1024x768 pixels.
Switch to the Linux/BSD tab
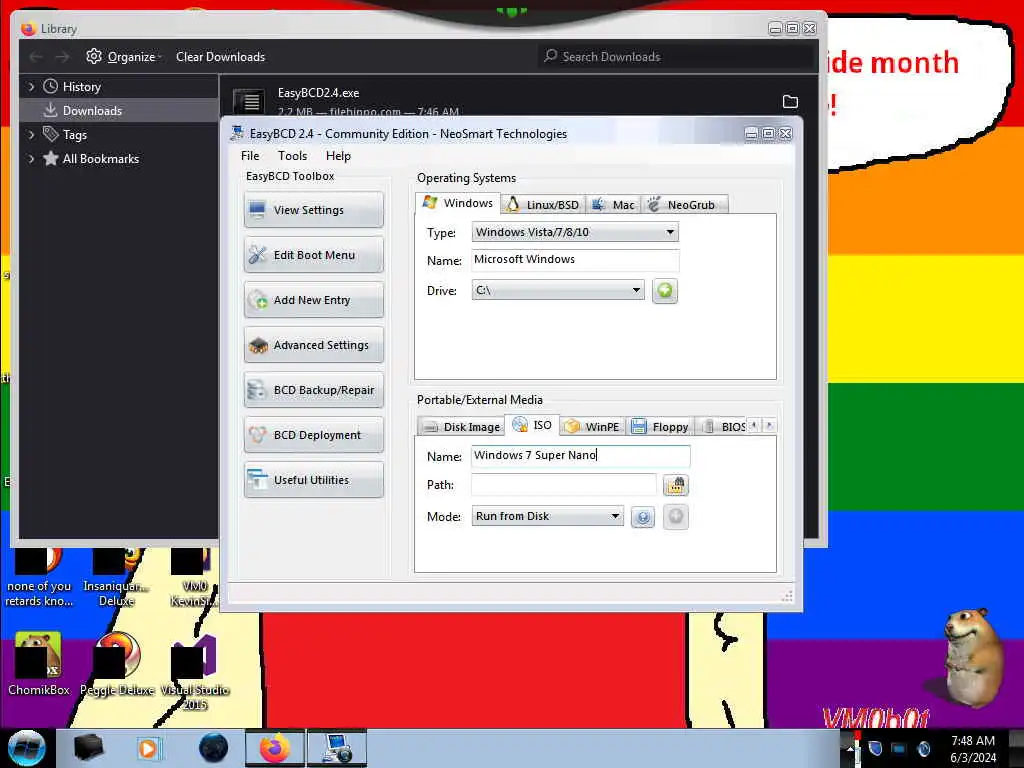pyautogui.click(x=543, y=204)
